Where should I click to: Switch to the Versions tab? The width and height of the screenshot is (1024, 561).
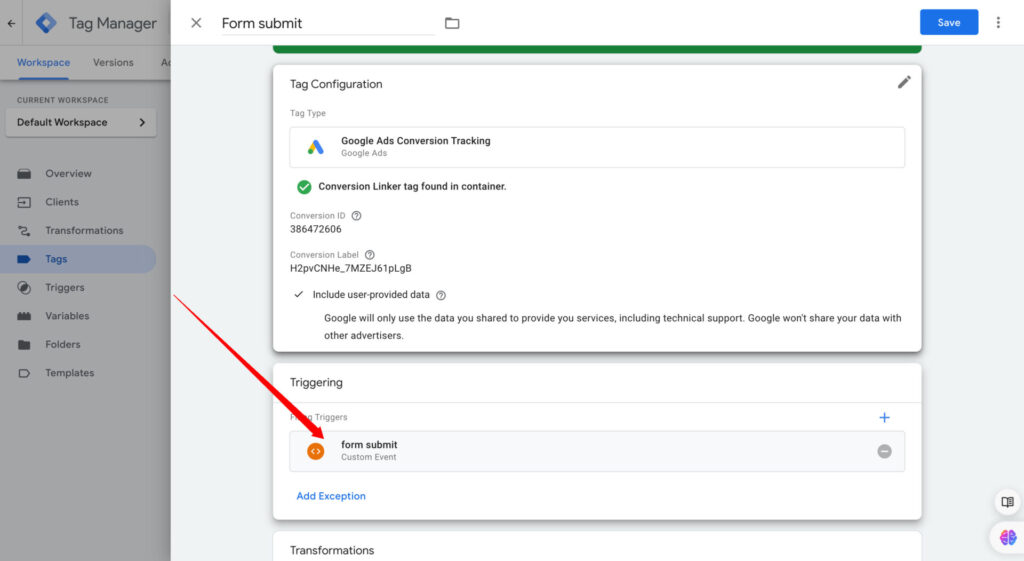click(113, 63)
